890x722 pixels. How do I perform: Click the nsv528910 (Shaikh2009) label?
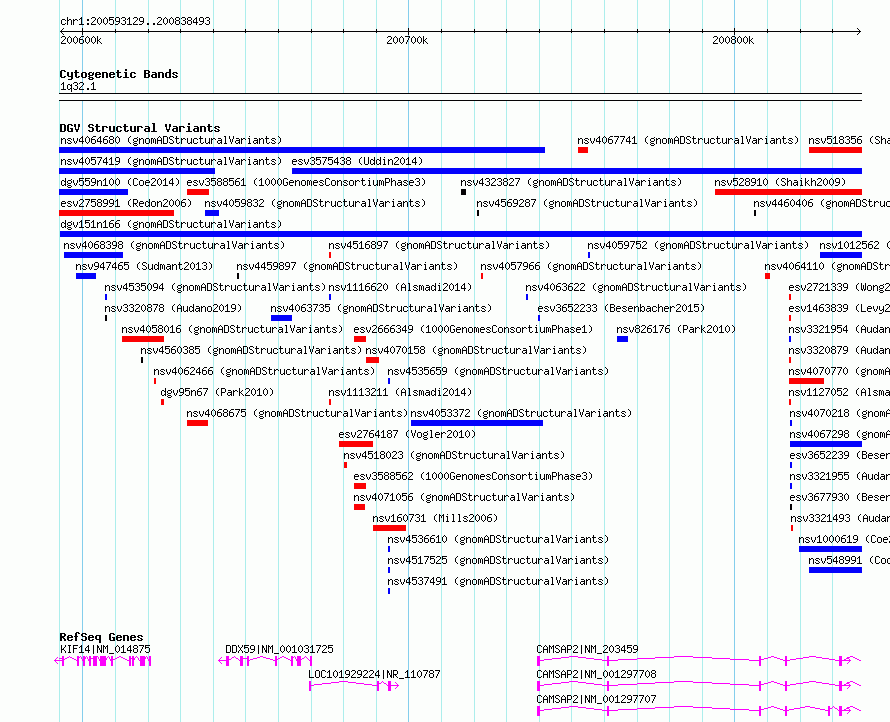780,182
